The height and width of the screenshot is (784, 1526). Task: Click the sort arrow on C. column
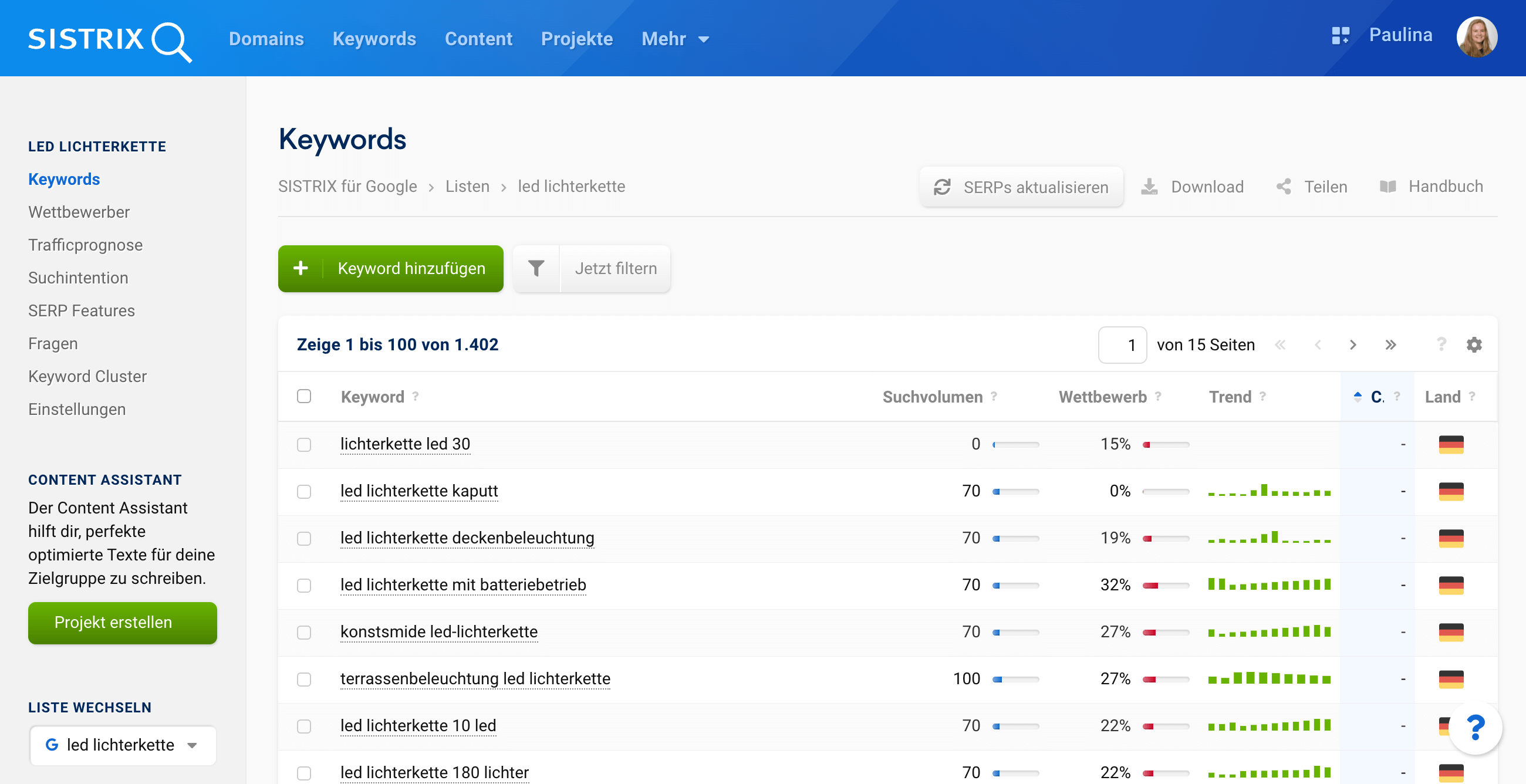click(x=1358, y=397)
